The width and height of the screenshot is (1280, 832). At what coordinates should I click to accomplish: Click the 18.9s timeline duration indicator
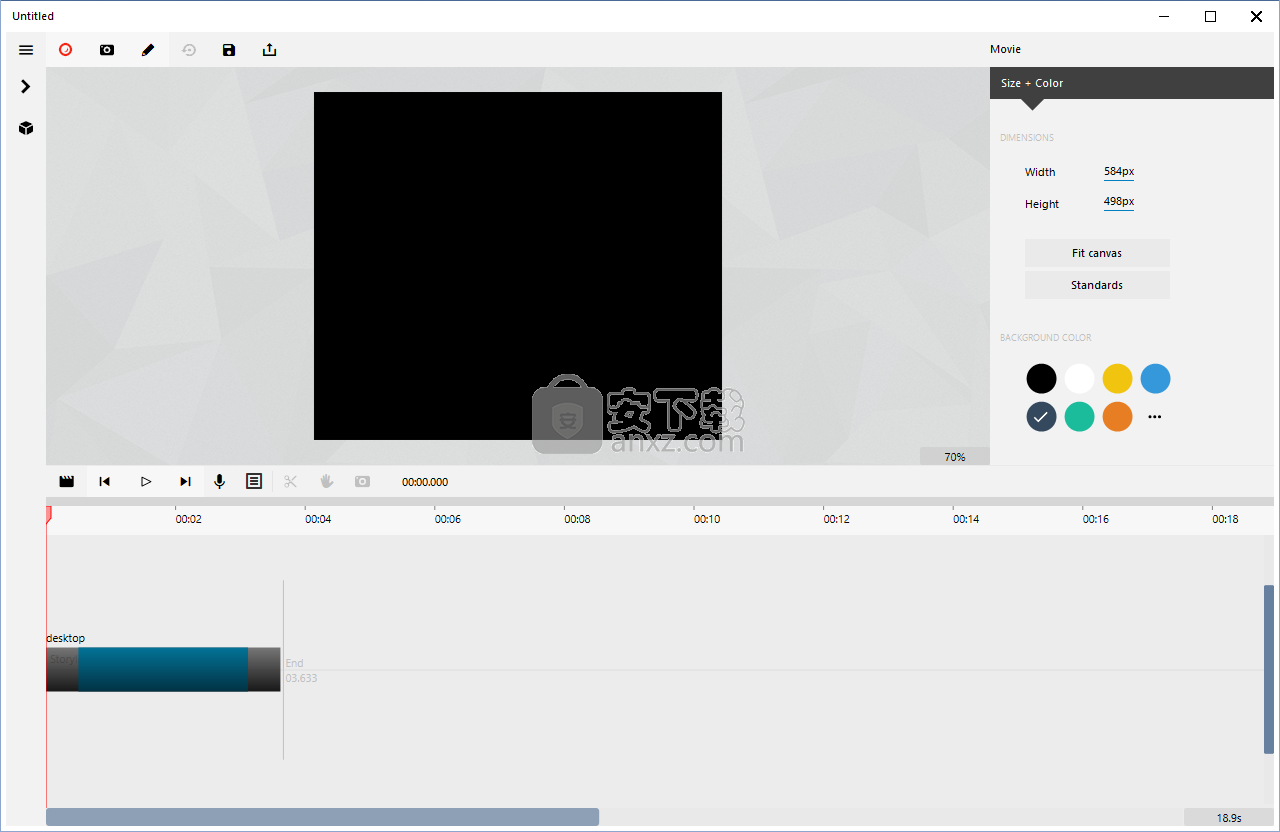click(x=1229, y=817)
